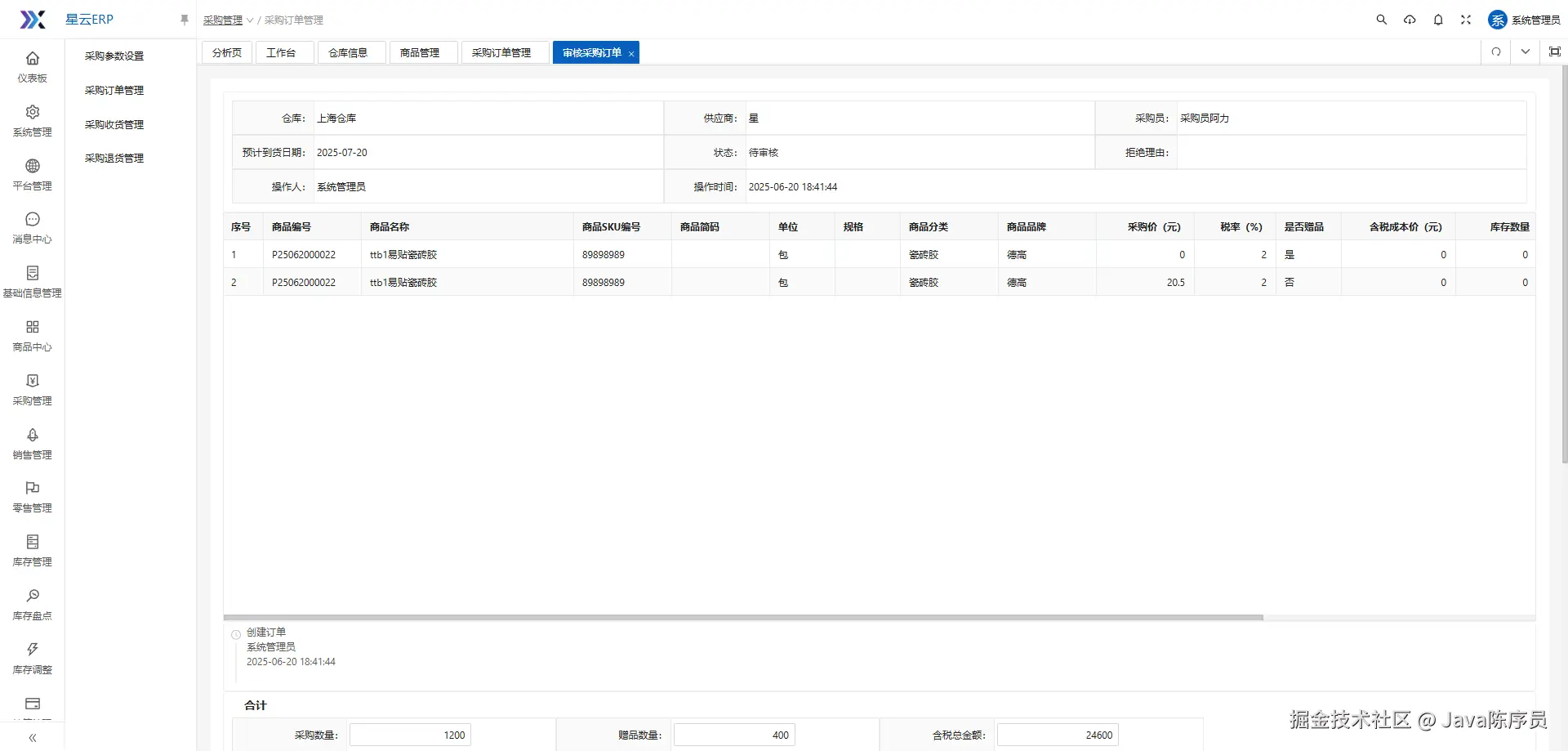Refresh the current tab page

click(x=1496, y=51)
